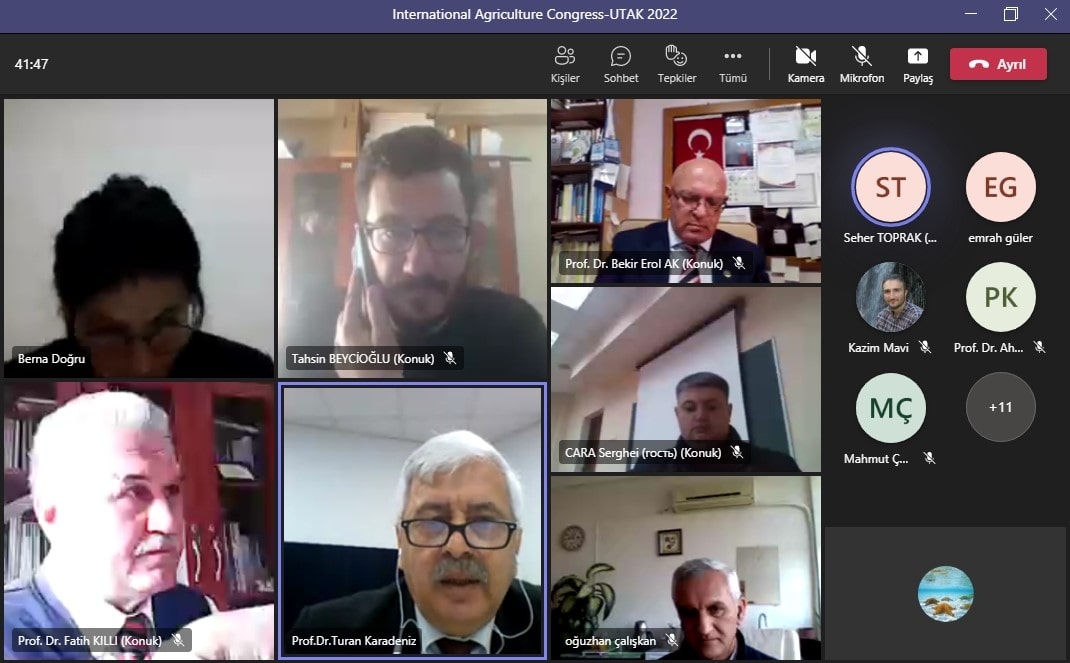Screen dimensions: 1070x663
Task: Click the Berna Doğru name label
Action: 51,359
